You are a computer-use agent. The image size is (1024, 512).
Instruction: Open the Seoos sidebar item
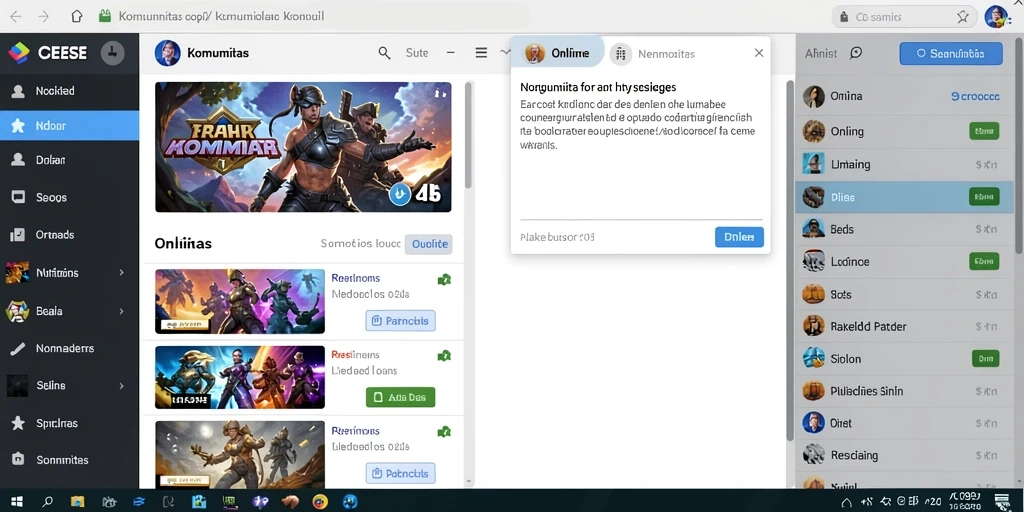69,197
